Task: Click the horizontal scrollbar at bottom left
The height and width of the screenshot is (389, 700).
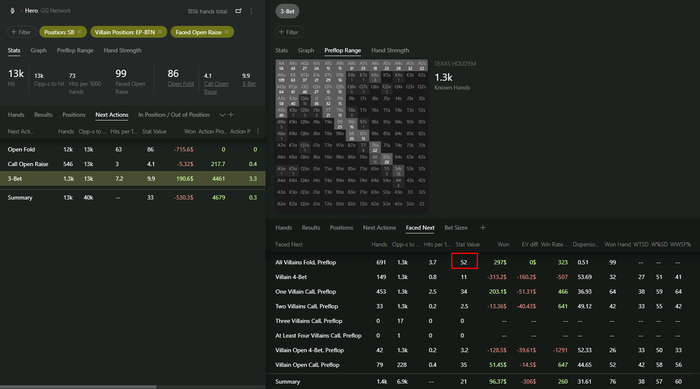Action: (78, 387)
